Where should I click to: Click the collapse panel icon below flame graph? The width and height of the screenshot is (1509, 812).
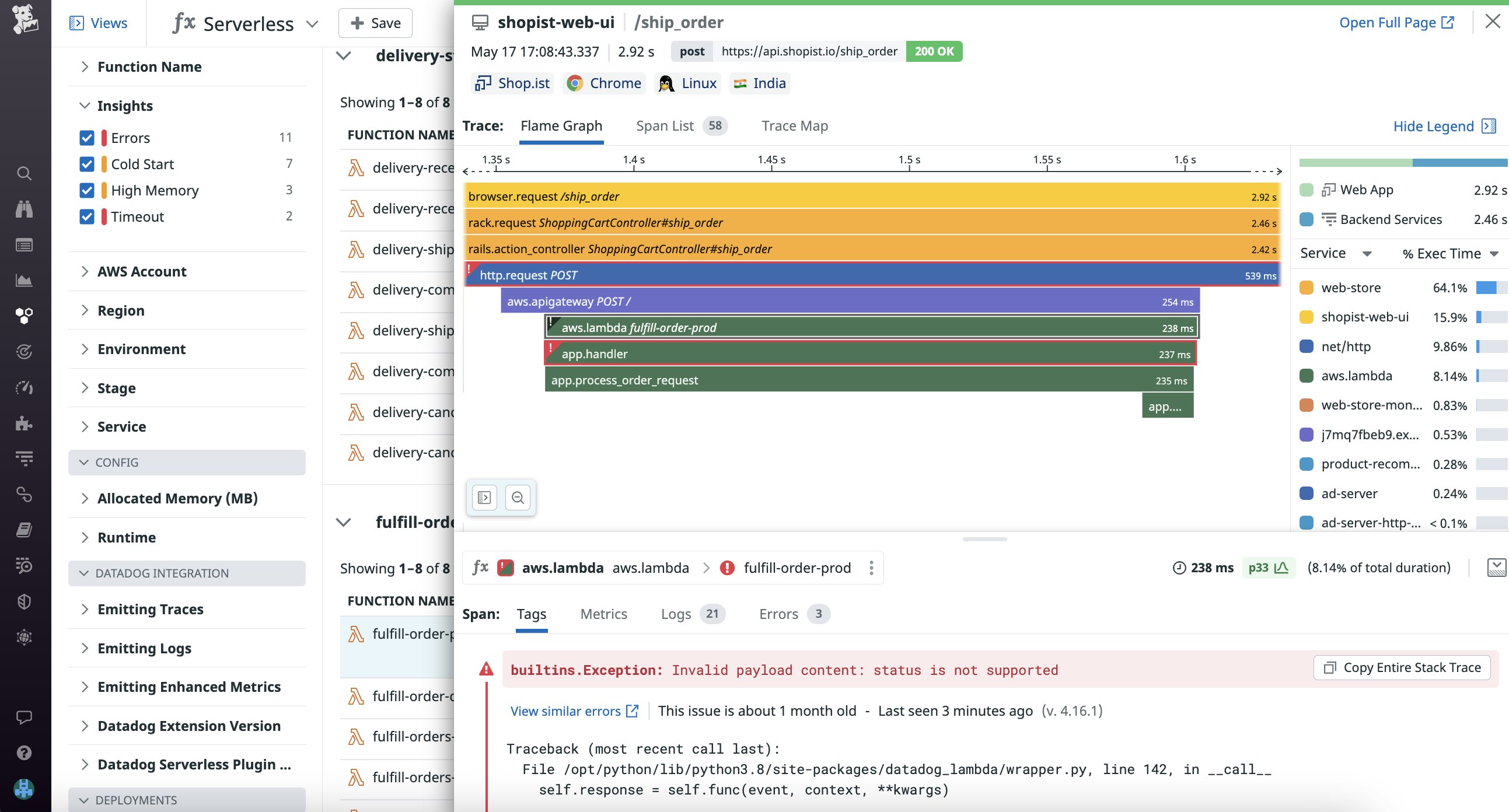click(484, 498)
